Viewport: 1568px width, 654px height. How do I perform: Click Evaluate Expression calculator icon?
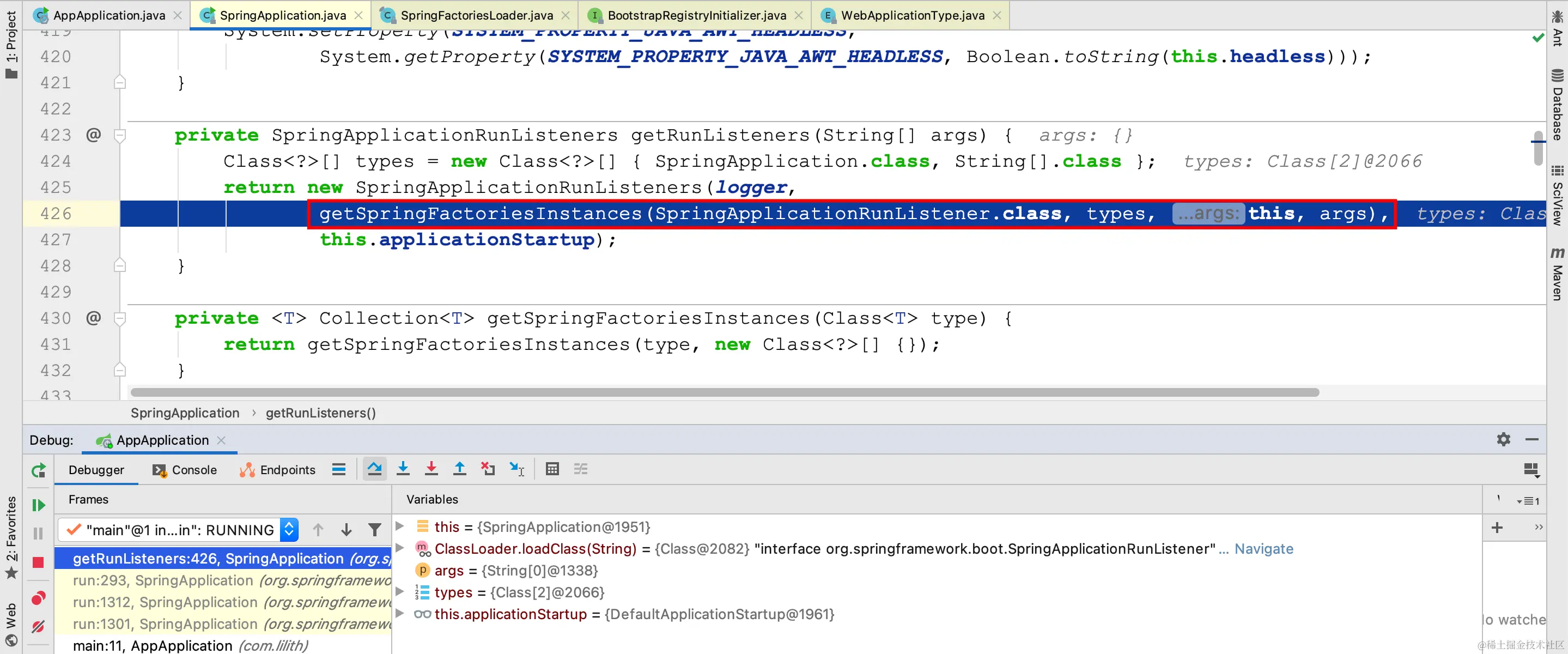click(552, 469)
